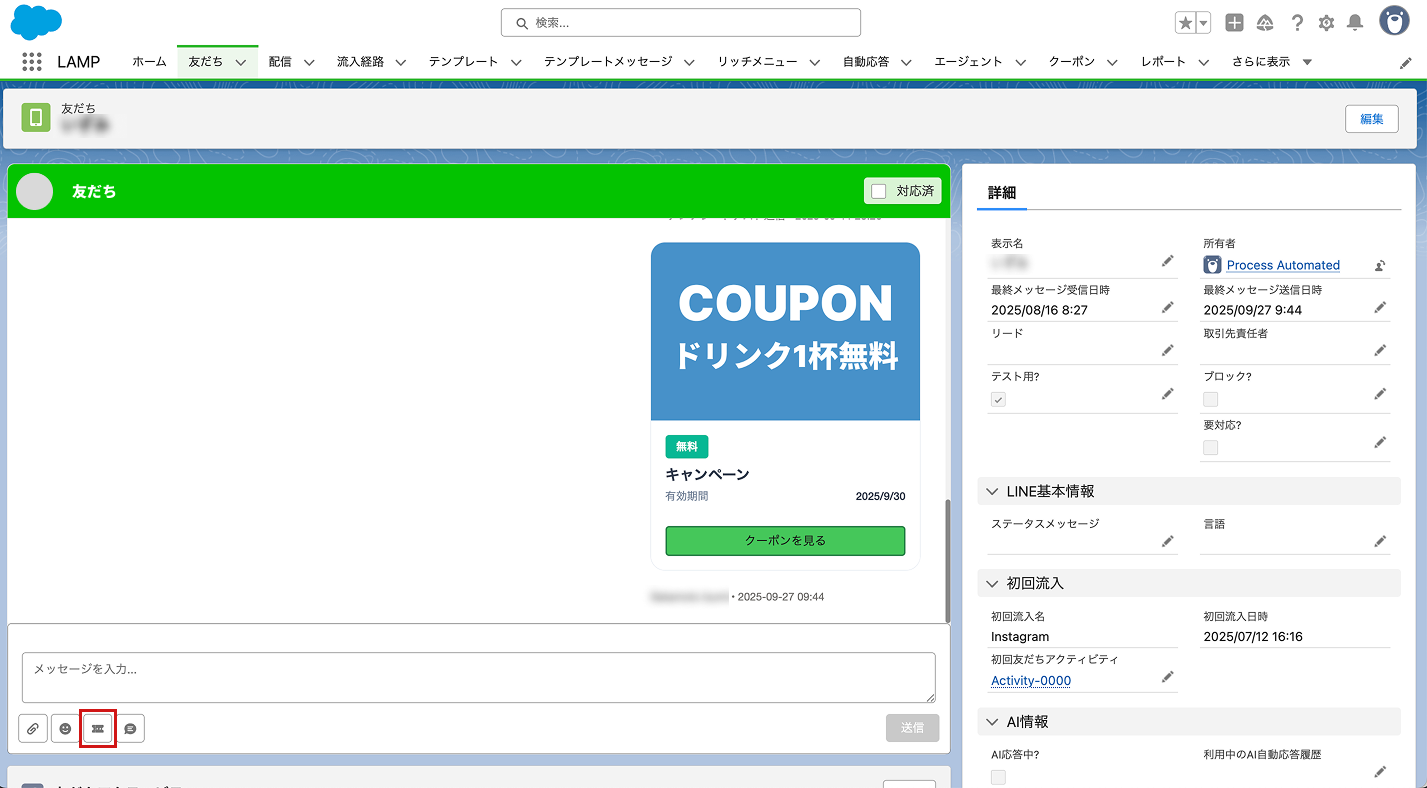Toggle the ブロック? checkbox

1211,399
